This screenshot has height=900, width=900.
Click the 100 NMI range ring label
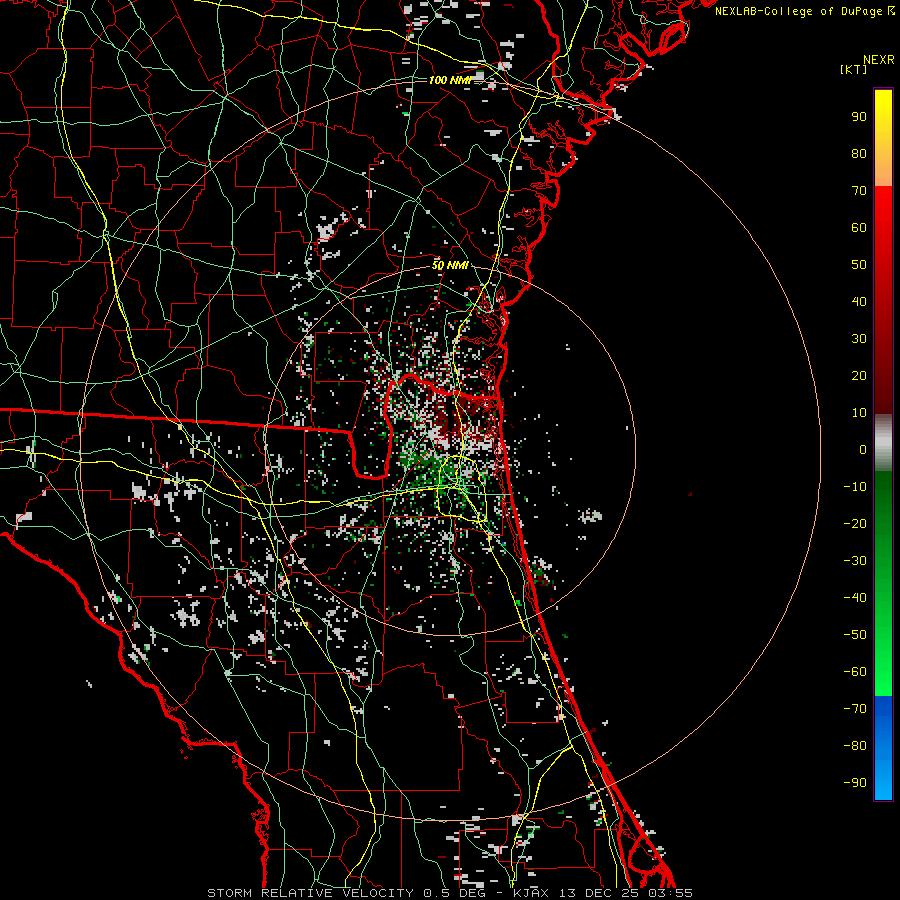[x=449, y=80]
